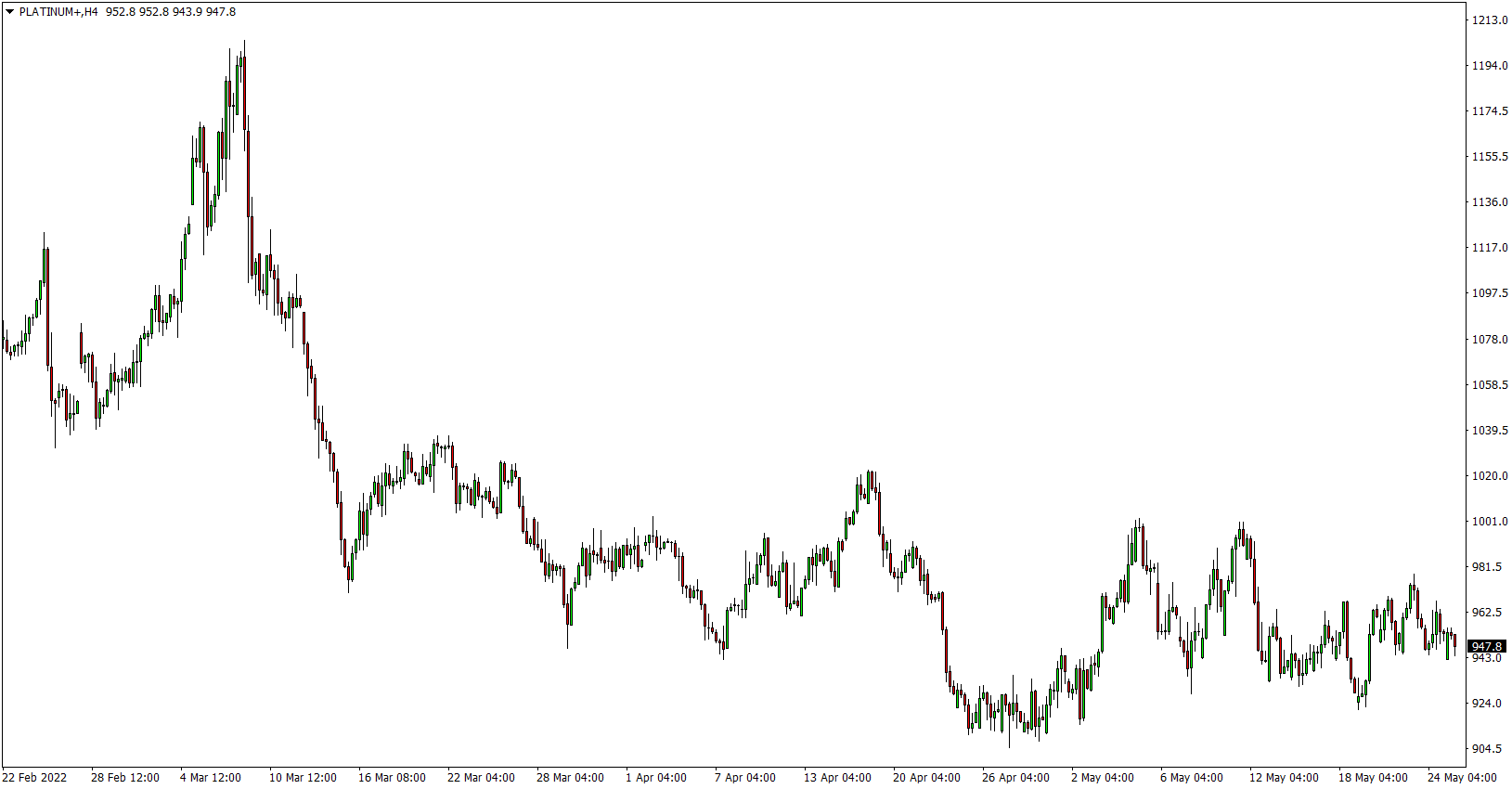Click the 13 Apr 04:00 time label
1512x789 pixels.
(838, 778)
